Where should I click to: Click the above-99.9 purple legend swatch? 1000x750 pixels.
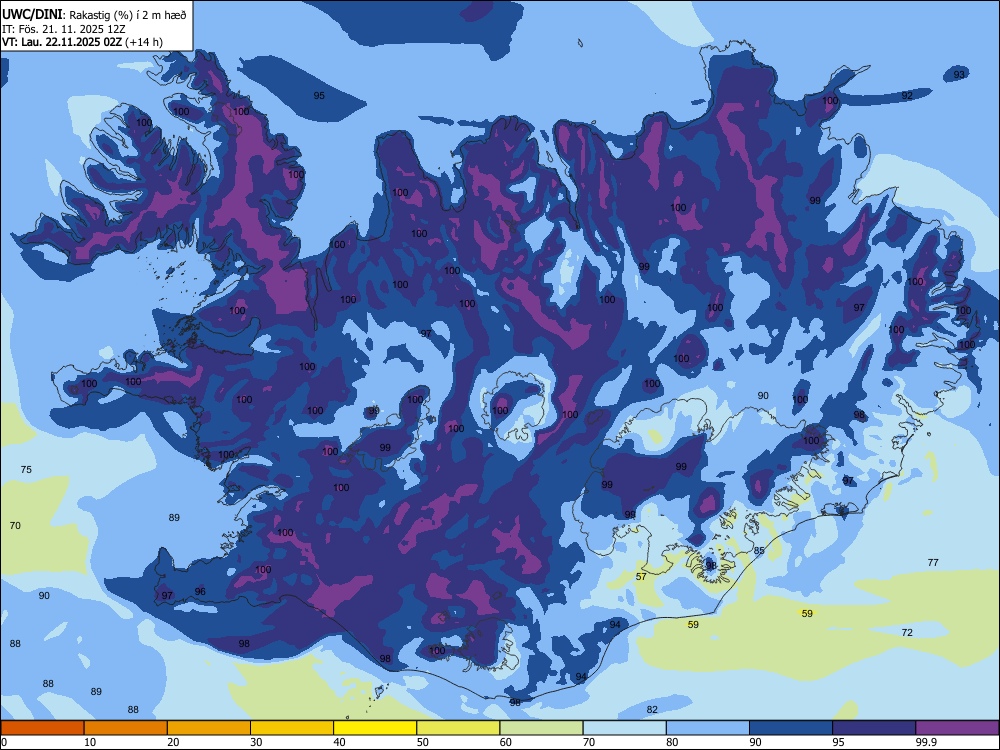pos(957,728)
